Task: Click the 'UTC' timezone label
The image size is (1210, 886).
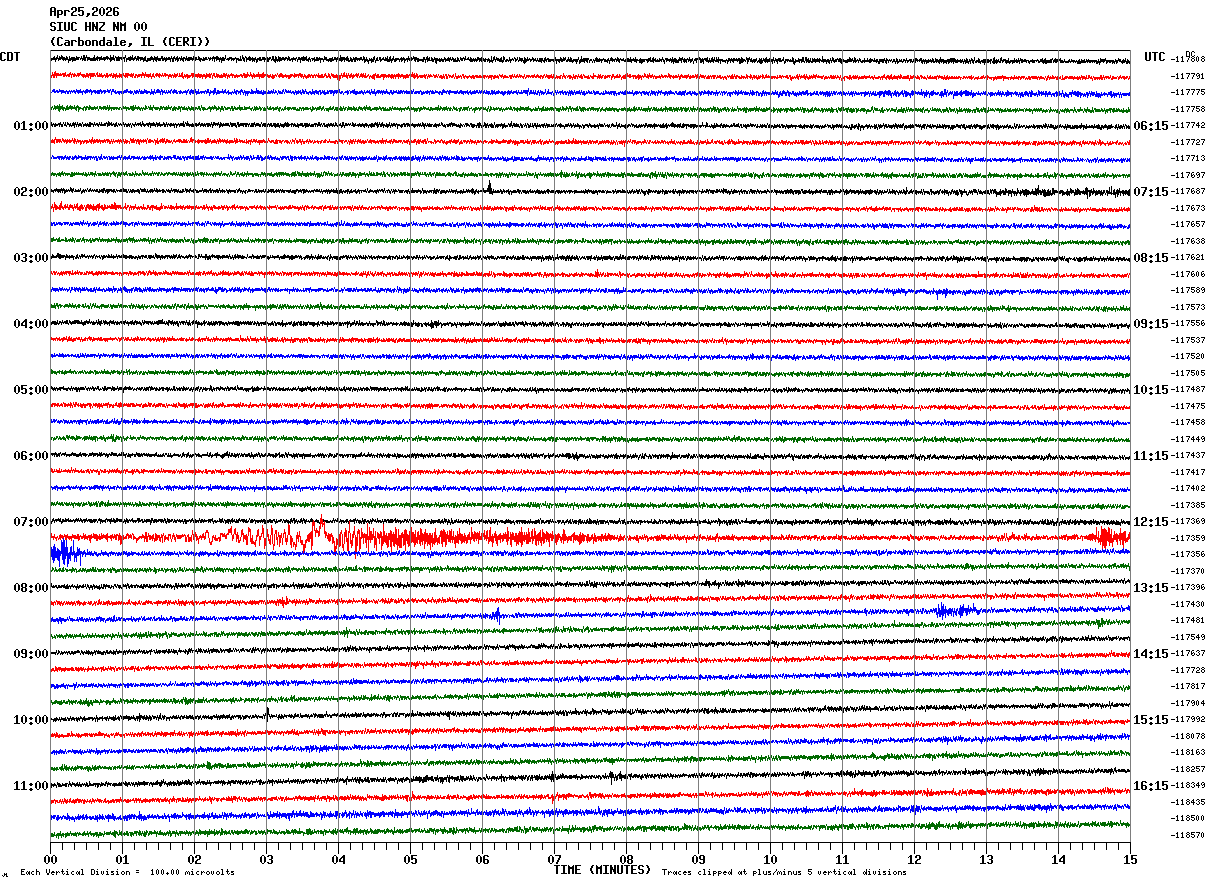Action: [x=1155, y=57]
